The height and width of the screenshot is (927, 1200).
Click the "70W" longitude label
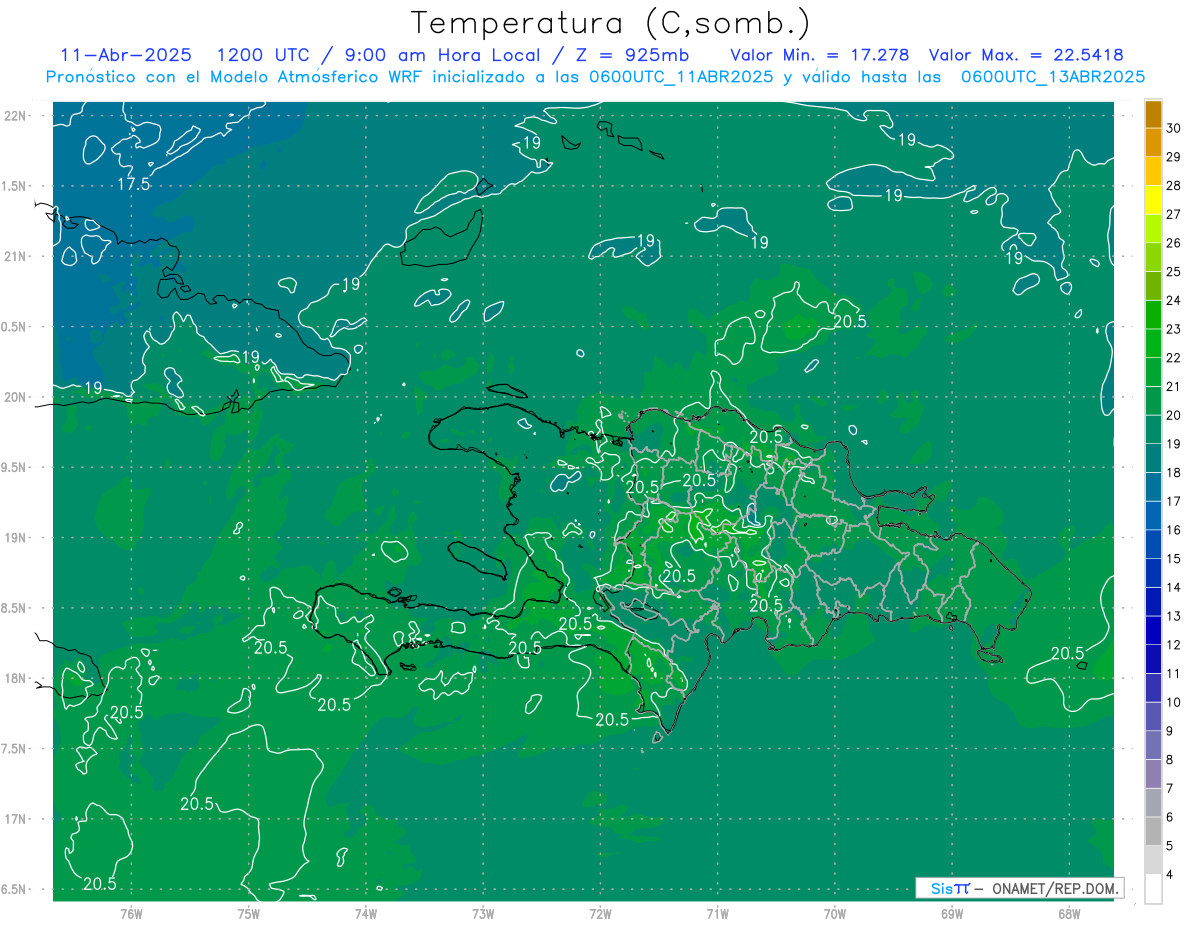click(834, 913)
